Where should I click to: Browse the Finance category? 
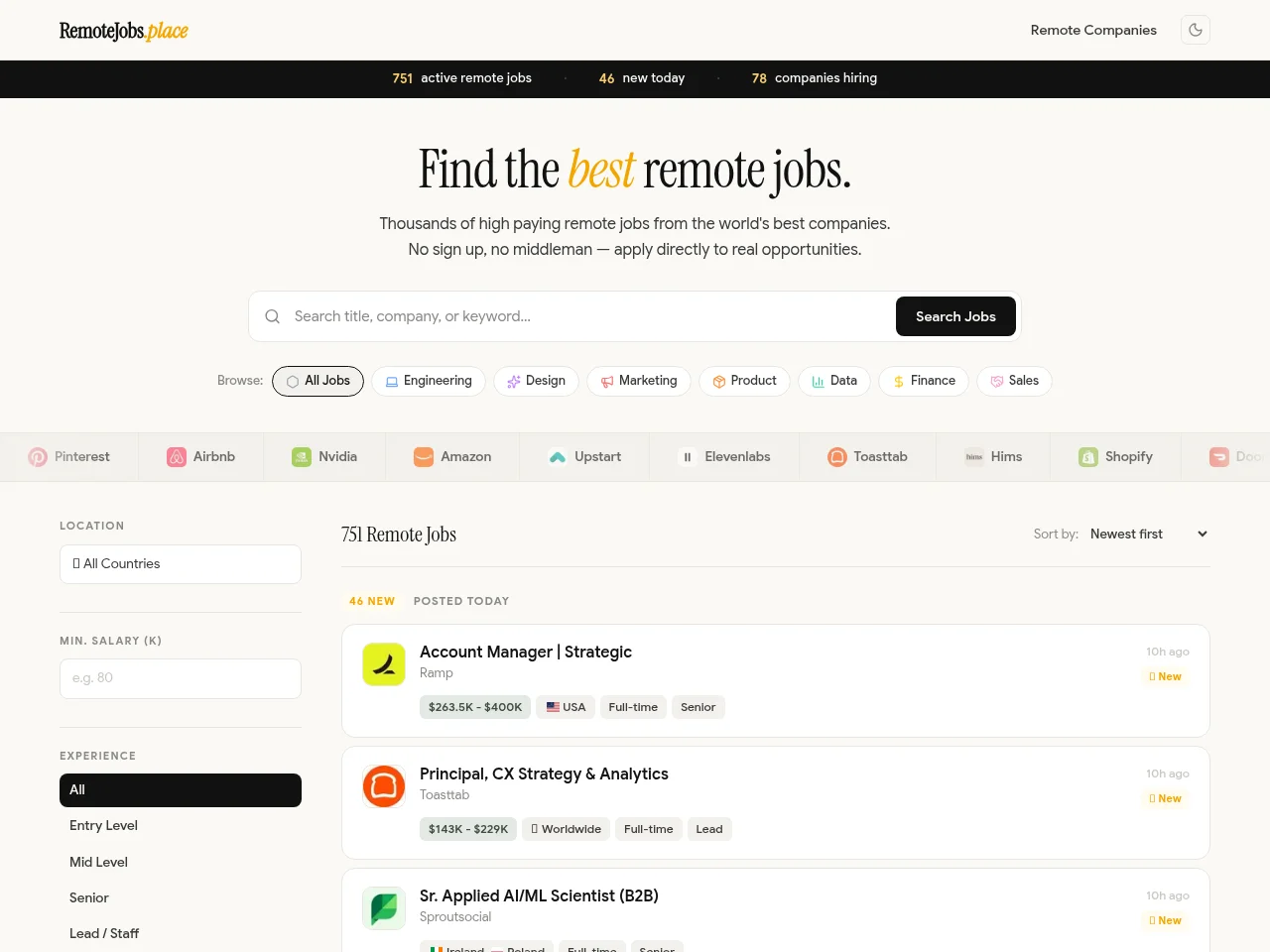click(x=924, y=381)
